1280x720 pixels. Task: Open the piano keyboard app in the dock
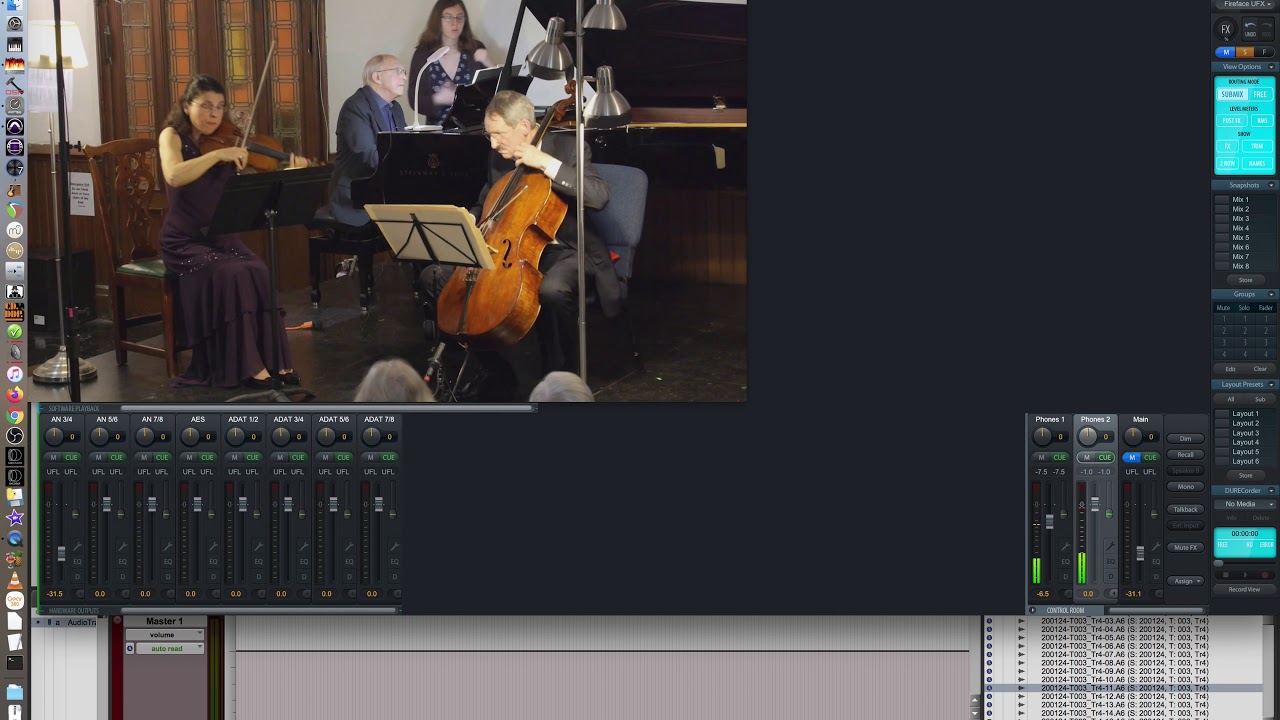point(15,45)
